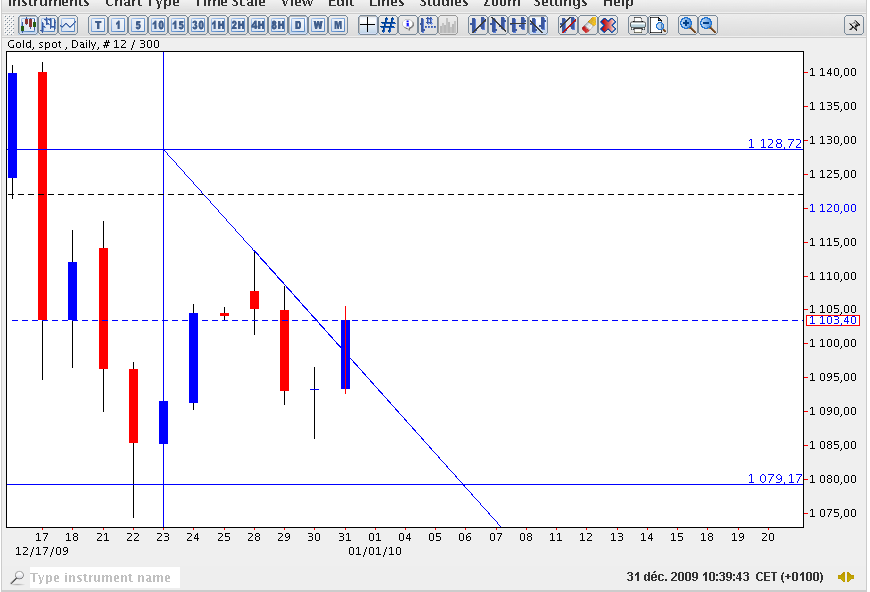Click the zoom out magnifier icon
Image resolution: width=870 pixels, height=592 pixels.
tap(708, 25)
